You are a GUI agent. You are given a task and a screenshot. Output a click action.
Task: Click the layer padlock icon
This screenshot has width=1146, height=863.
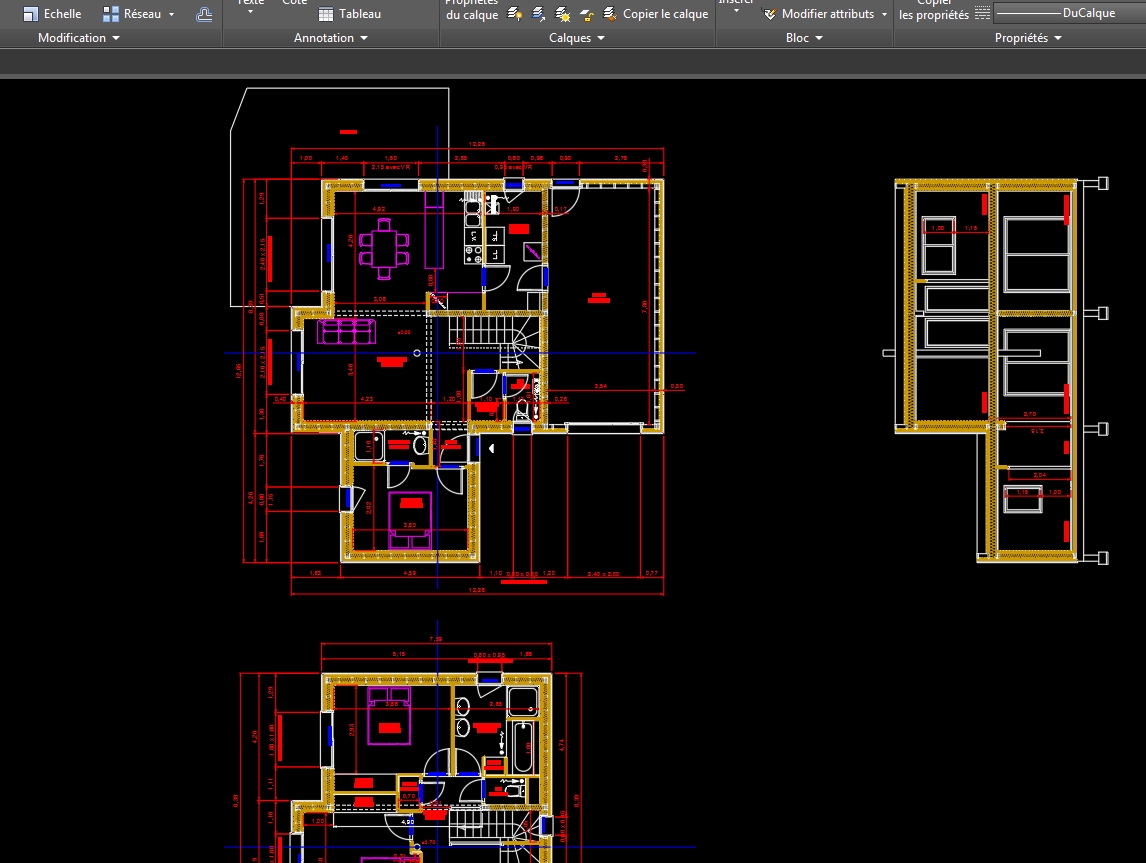[x=586, y=14]
